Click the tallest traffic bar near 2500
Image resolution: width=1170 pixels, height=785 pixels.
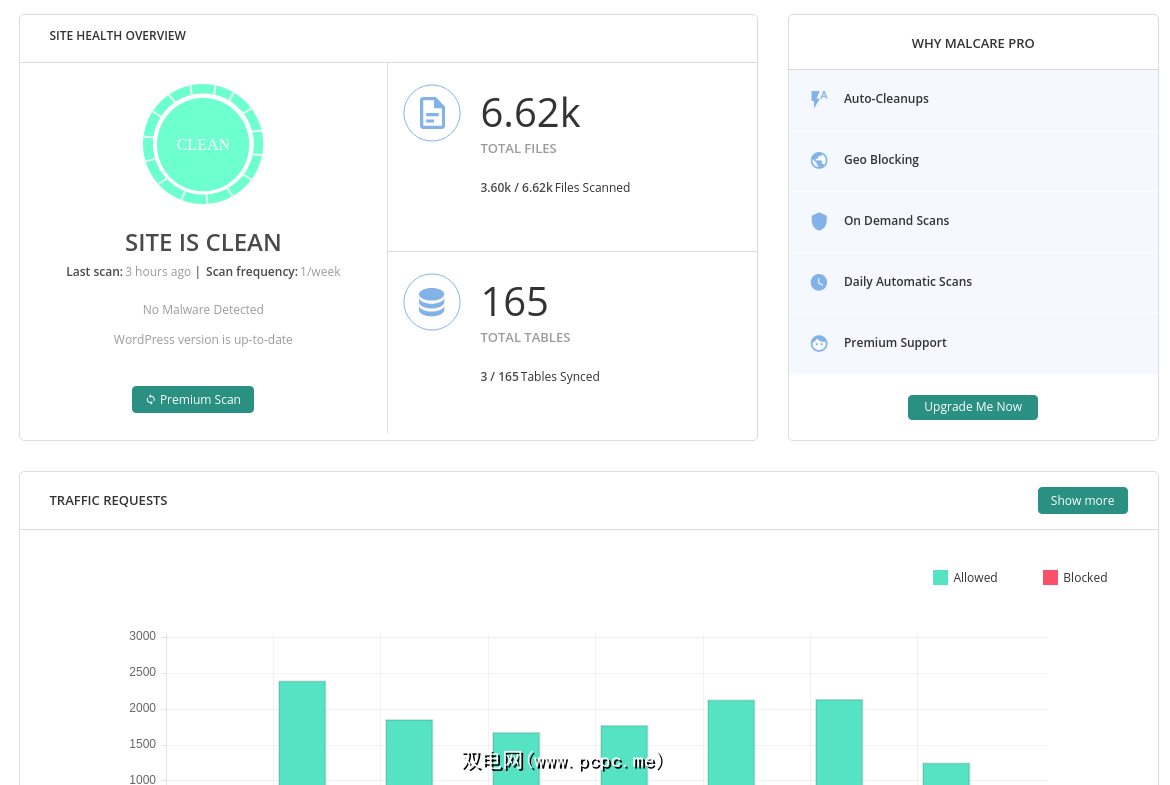click(302, 730)
